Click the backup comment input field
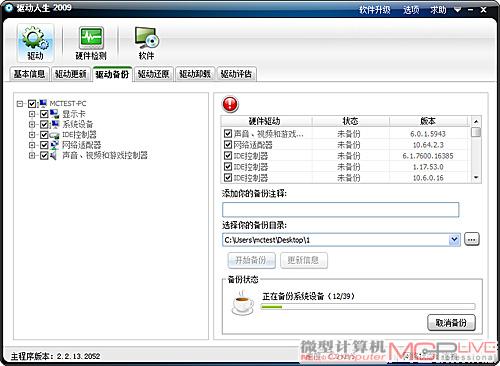 tap(341, 210)
